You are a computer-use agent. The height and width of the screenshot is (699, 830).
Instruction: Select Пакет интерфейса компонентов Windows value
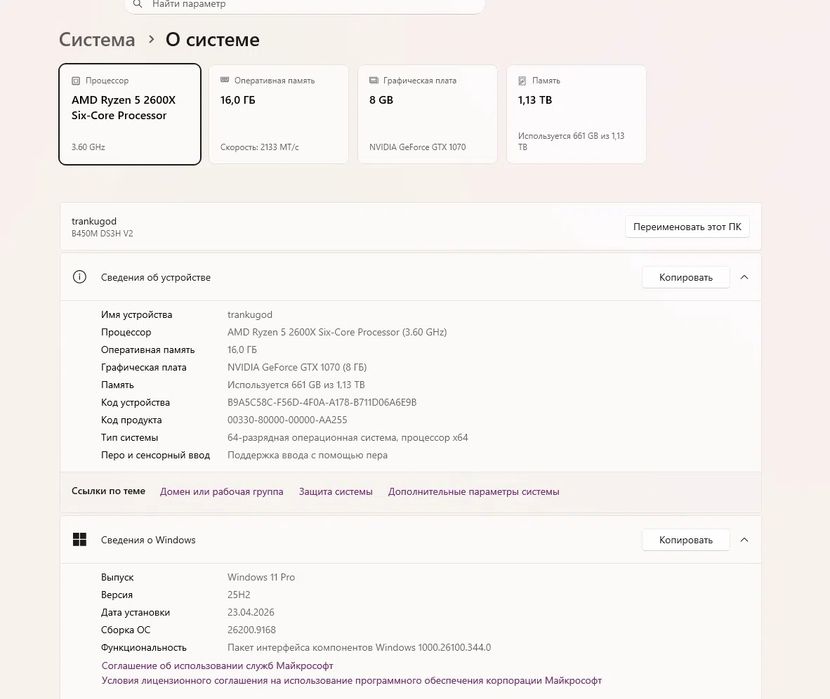click(359, 647)
